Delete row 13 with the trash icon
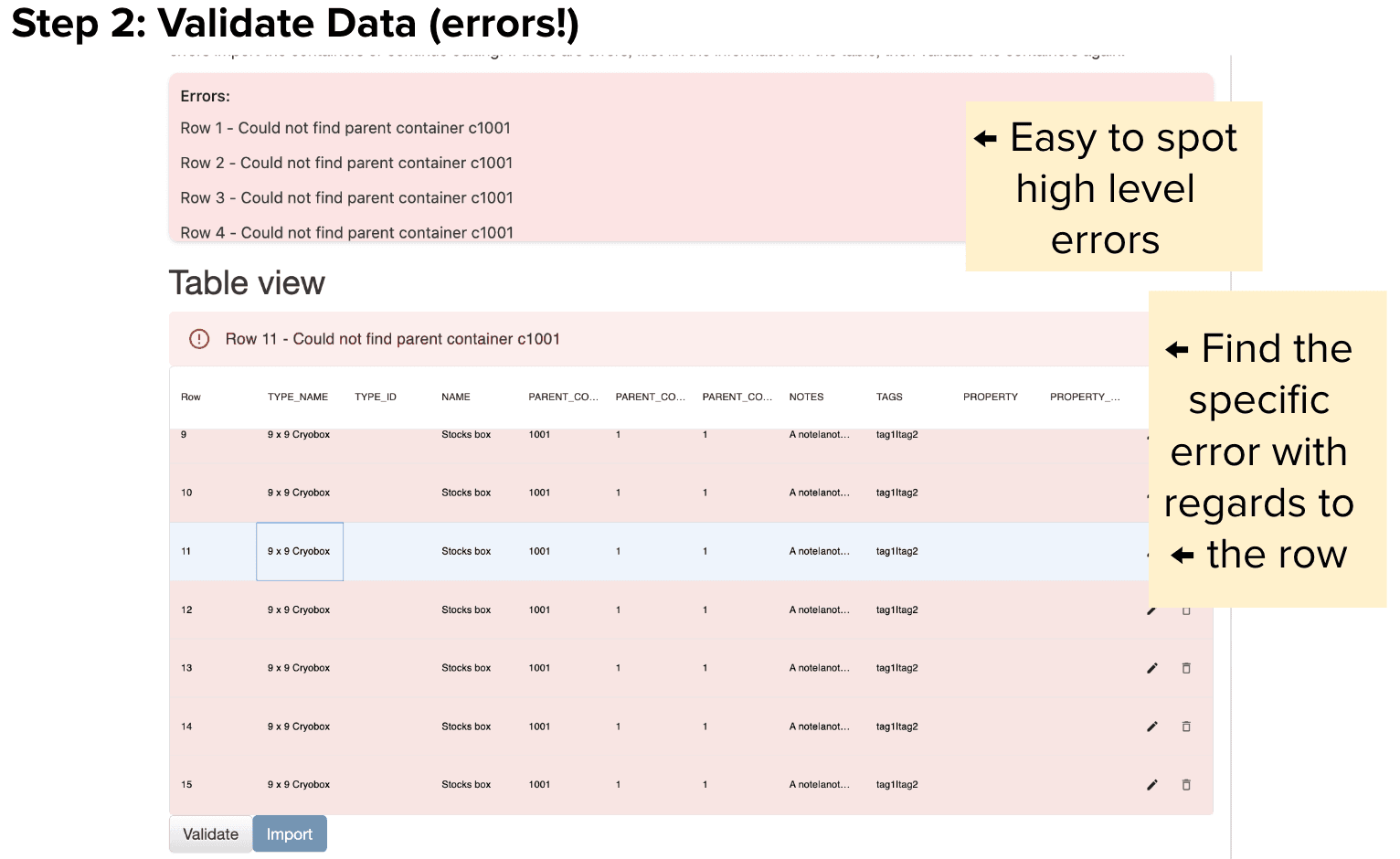The width and height of the screenshot is (1400, 859). (x=1186, y=668)
